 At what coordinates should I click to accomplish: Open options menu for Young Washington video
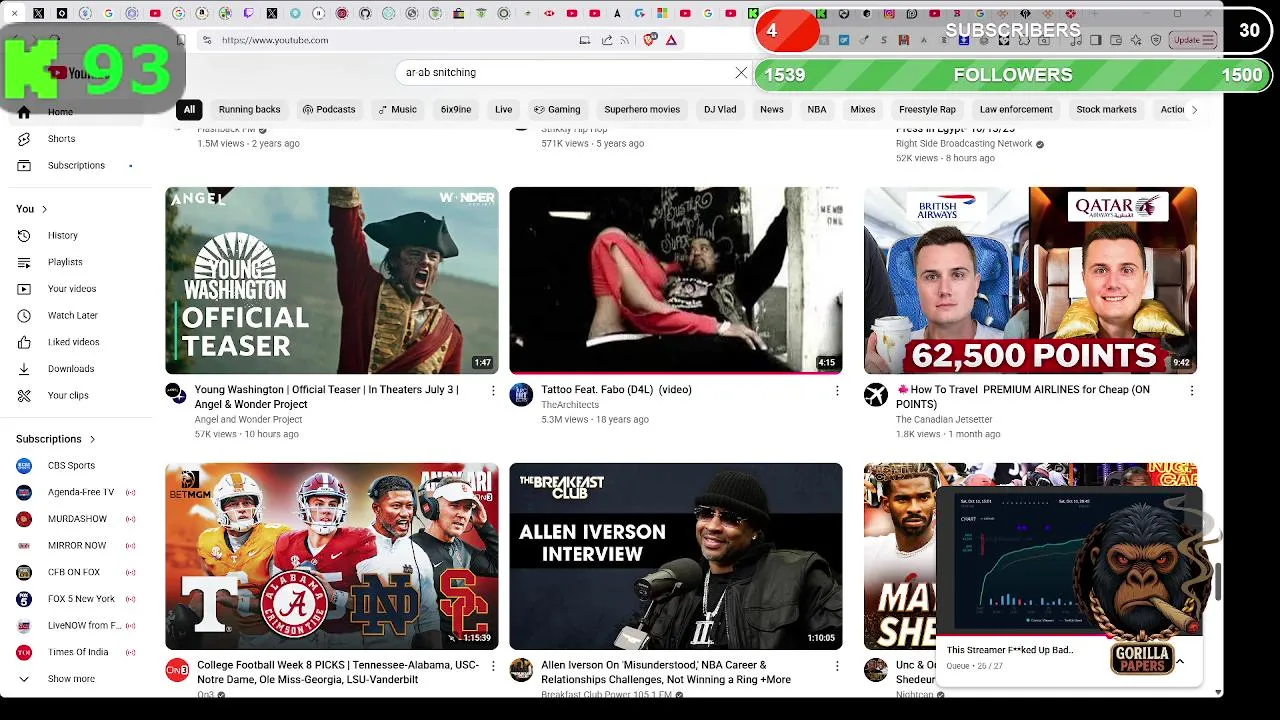tap(493, 391)
